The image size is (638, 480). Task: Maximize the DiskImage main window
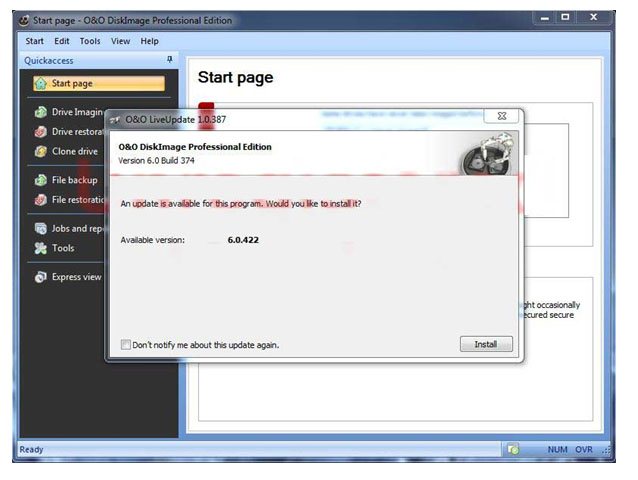click(x=565, y=17)
